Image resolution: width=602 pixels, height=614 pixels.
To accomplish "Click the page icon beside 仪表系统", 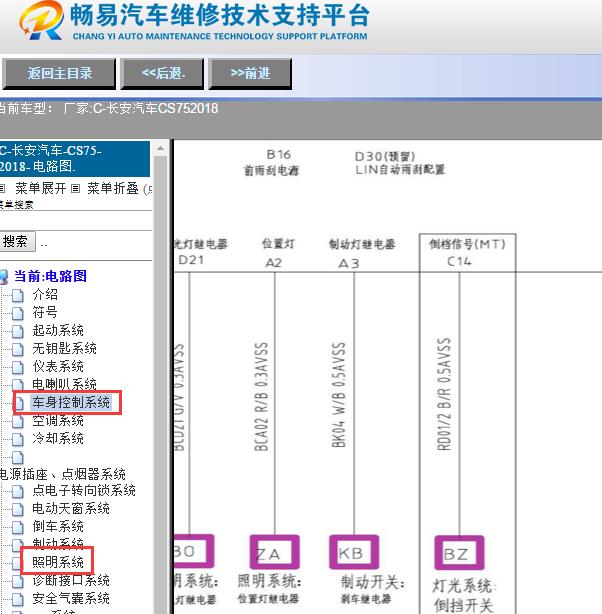I will pos(18,367).
